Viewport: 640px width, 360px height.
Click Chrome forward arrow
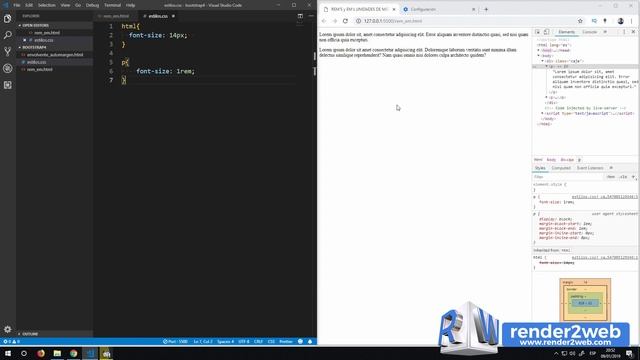tap(334, 21)
